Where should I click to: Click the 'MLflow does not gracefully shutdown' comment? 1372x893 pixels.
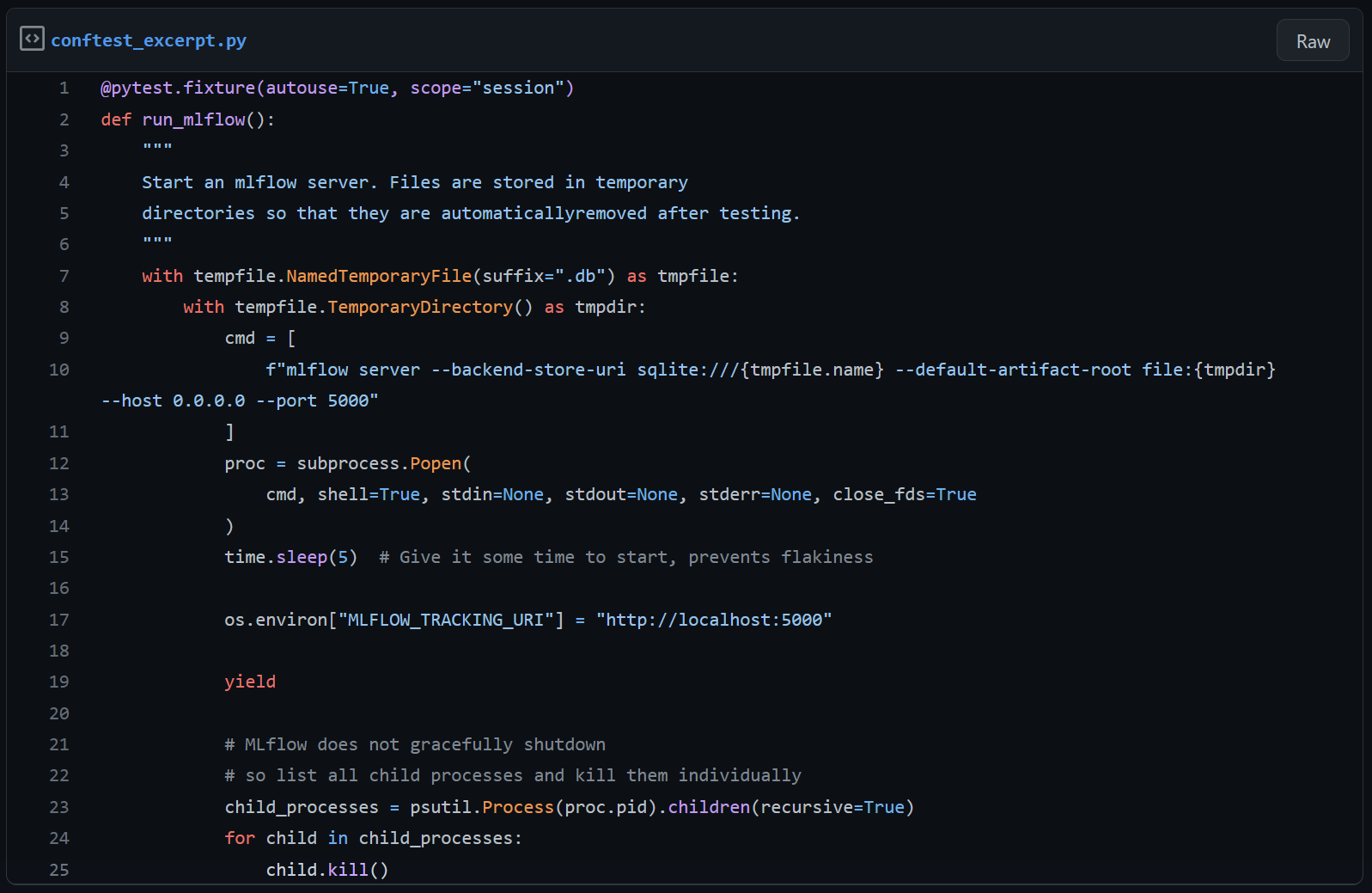pos(415,744)
